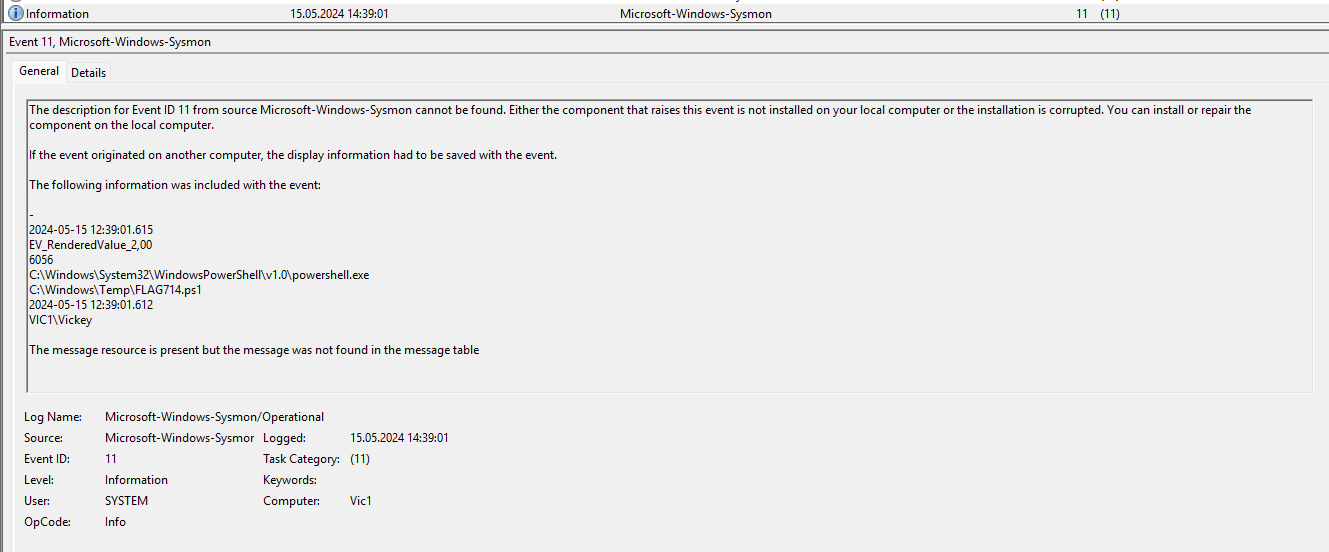Click the FLAG714.ps1 file path line
Viewport: 1329px width, 552px height.
click(115, 290)
